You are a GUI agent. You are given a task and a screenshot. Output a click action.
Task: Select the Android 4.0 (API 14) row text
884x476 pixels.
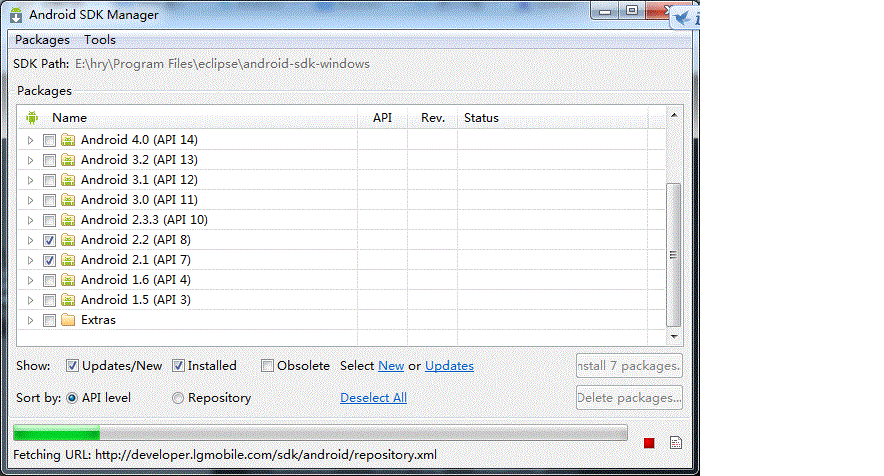click(x=139, y=140)
